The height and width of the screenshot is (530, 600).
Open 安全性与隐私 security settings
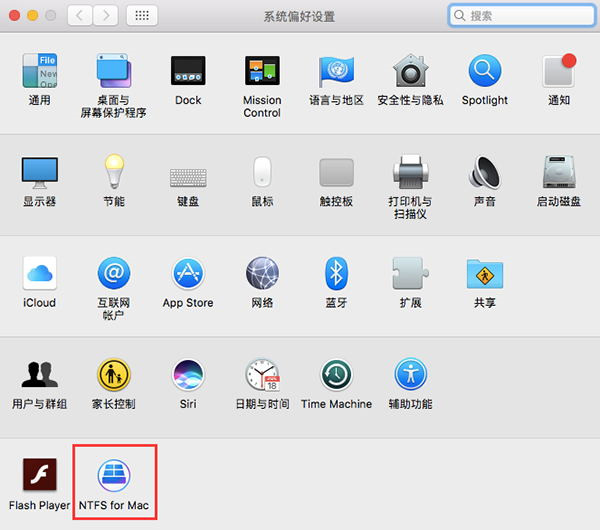(x=410, y=72)
